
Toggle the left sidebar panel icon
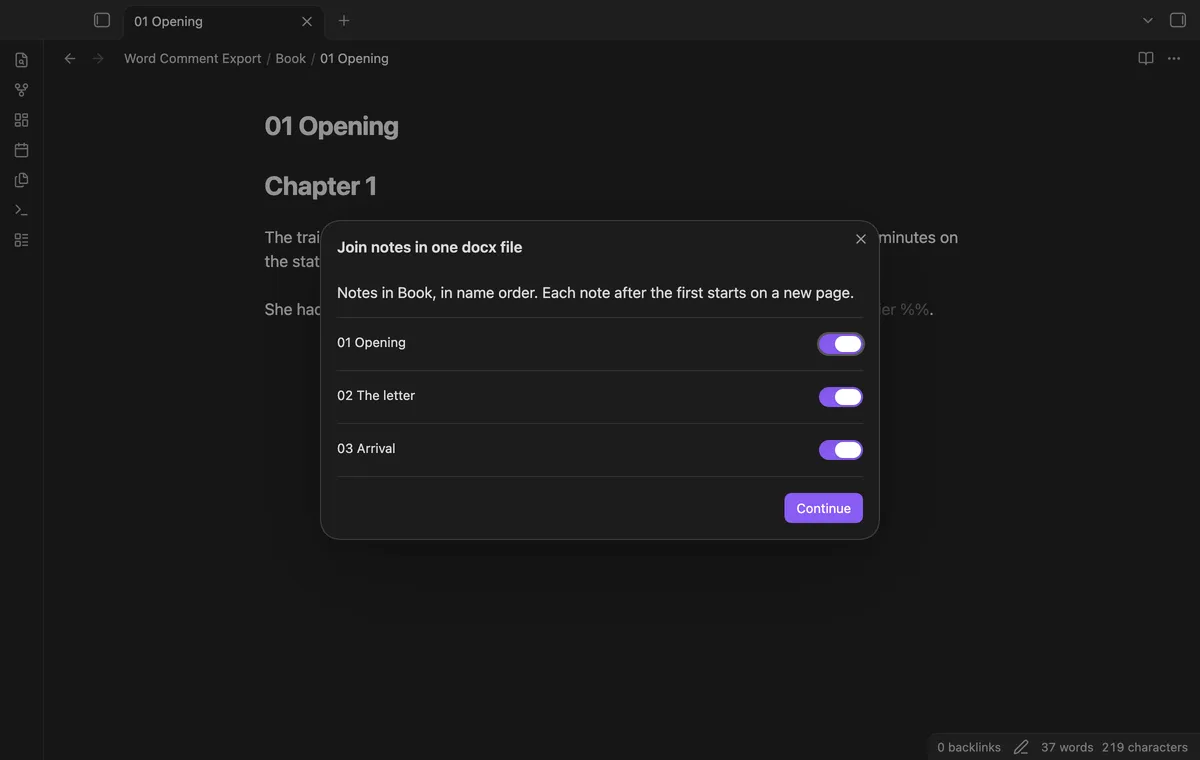102,20
